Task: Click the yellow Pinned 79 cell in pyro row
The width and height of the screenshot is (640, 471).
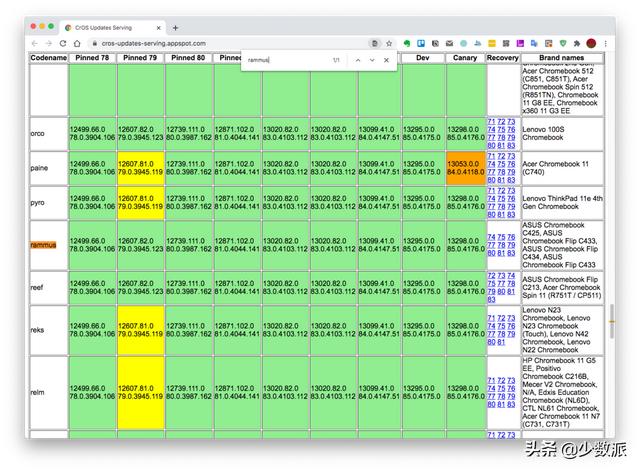Action: click(x=141, y=203)
